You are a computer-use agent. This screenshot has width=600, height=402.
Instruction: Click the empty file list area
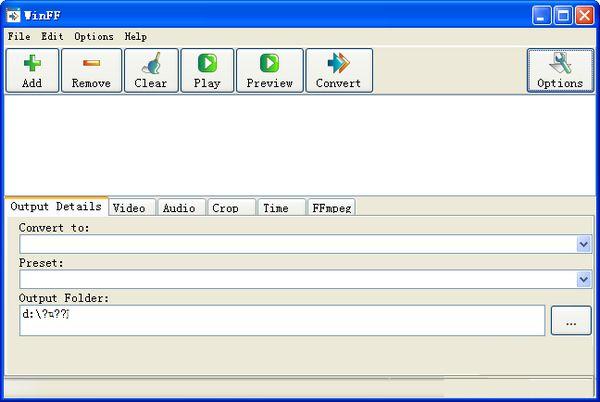[x=300, y=145]
